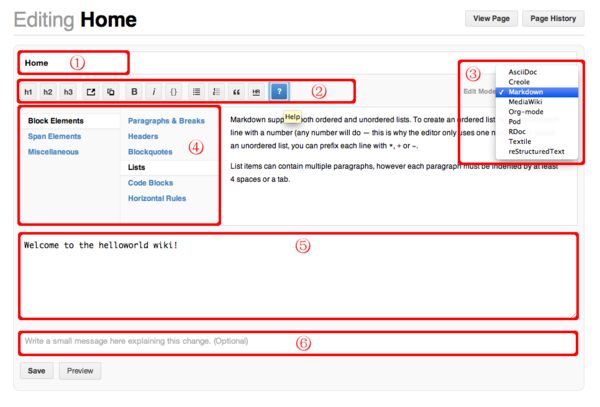This screenshot has width=600, height=407.
Task: Insert heading level 1 with h1 button
Action: (x=28, y=92)
